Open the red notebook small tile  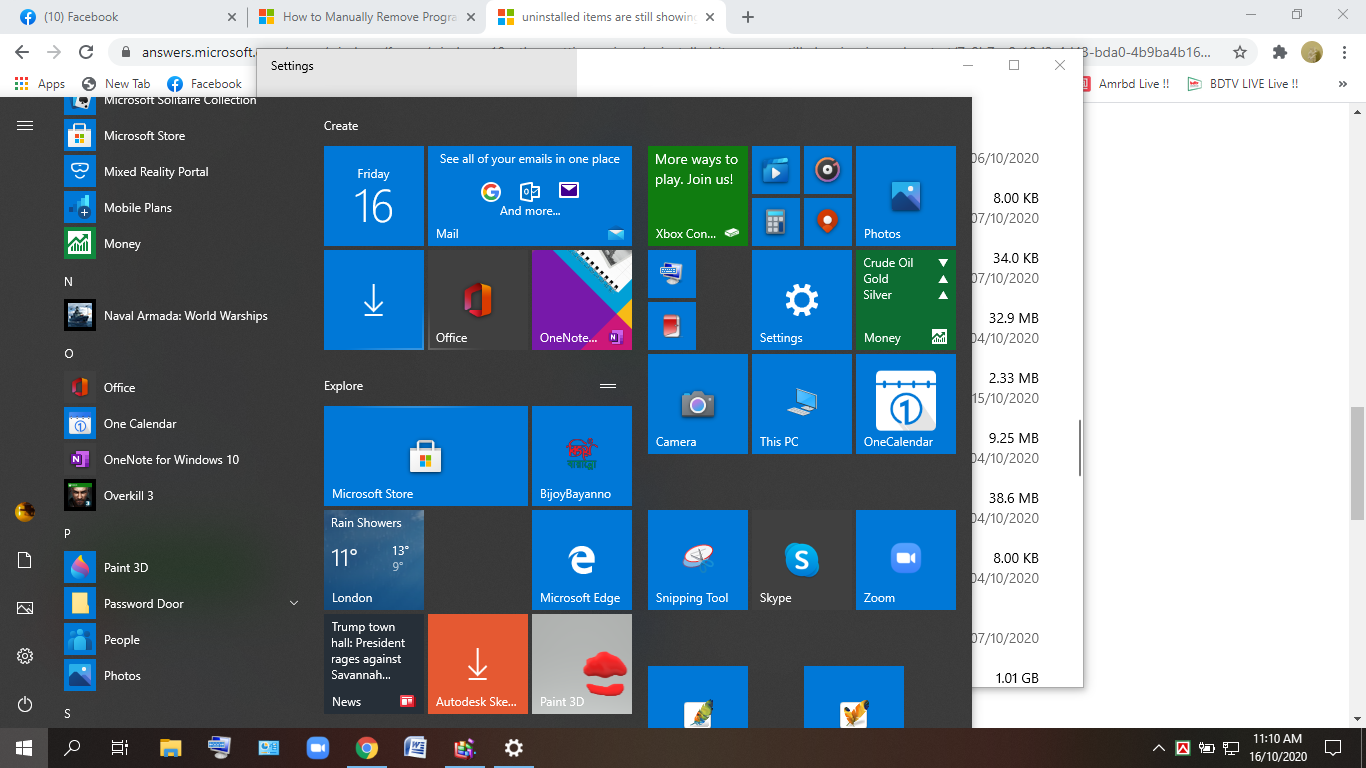click(671, 326)
